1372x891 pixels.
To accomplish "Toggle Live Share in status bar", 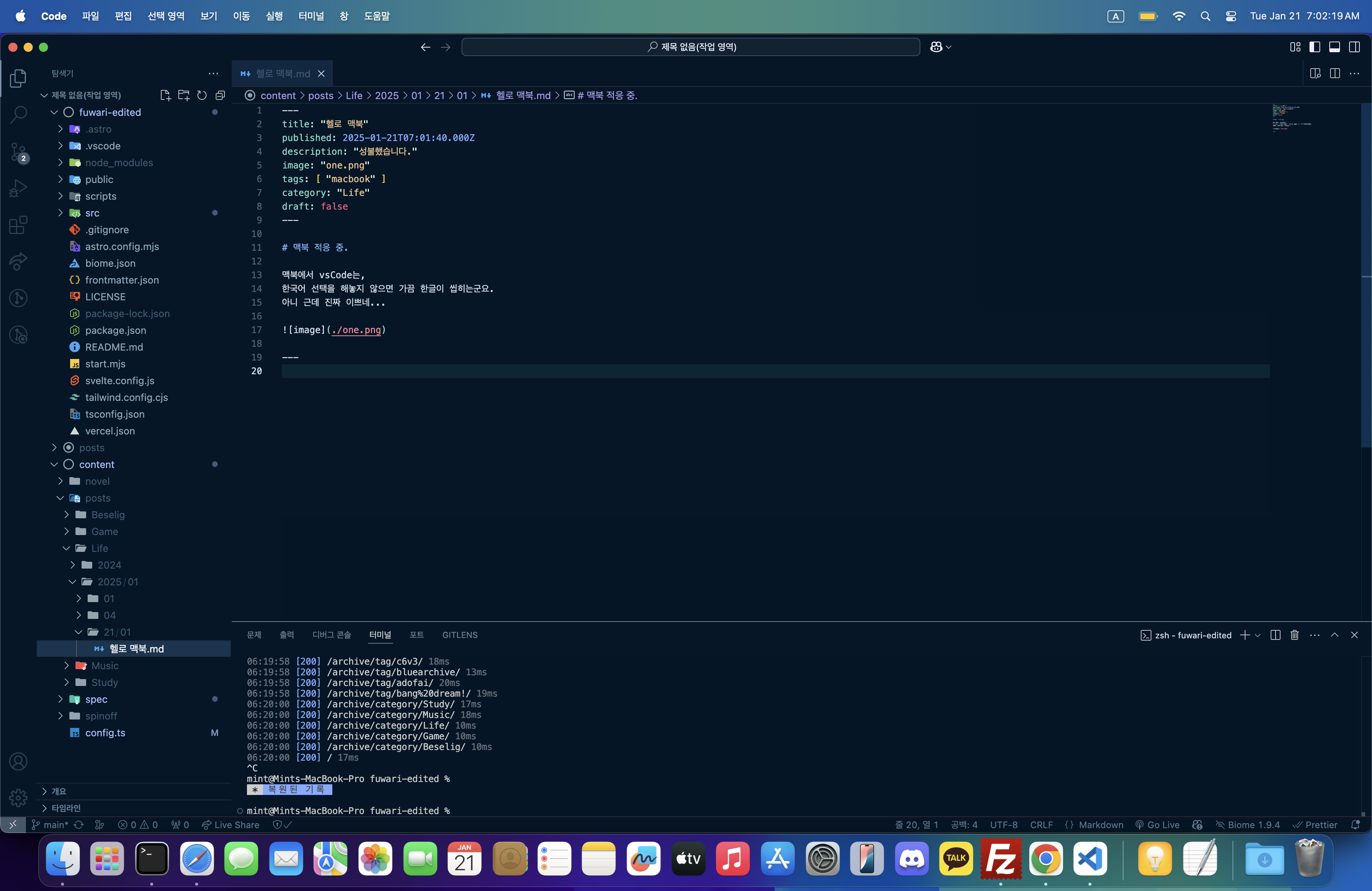I will 231,825.
